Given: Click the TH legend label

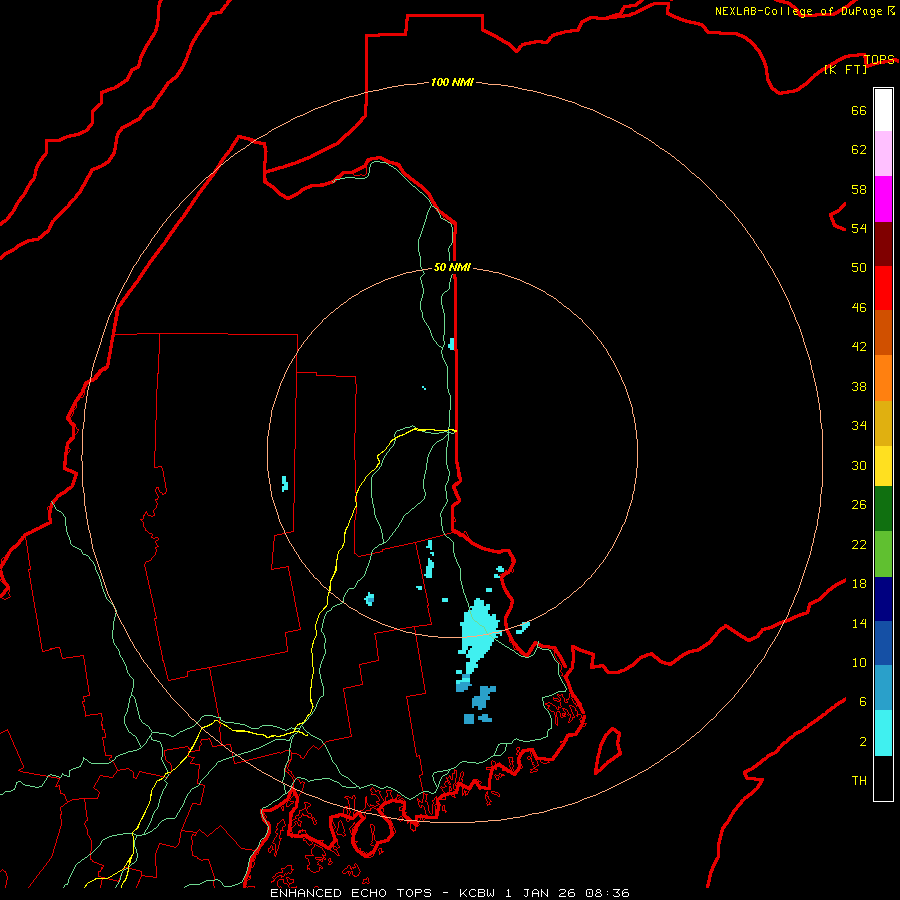Looking at the screenshot, I should pos(859,781).
